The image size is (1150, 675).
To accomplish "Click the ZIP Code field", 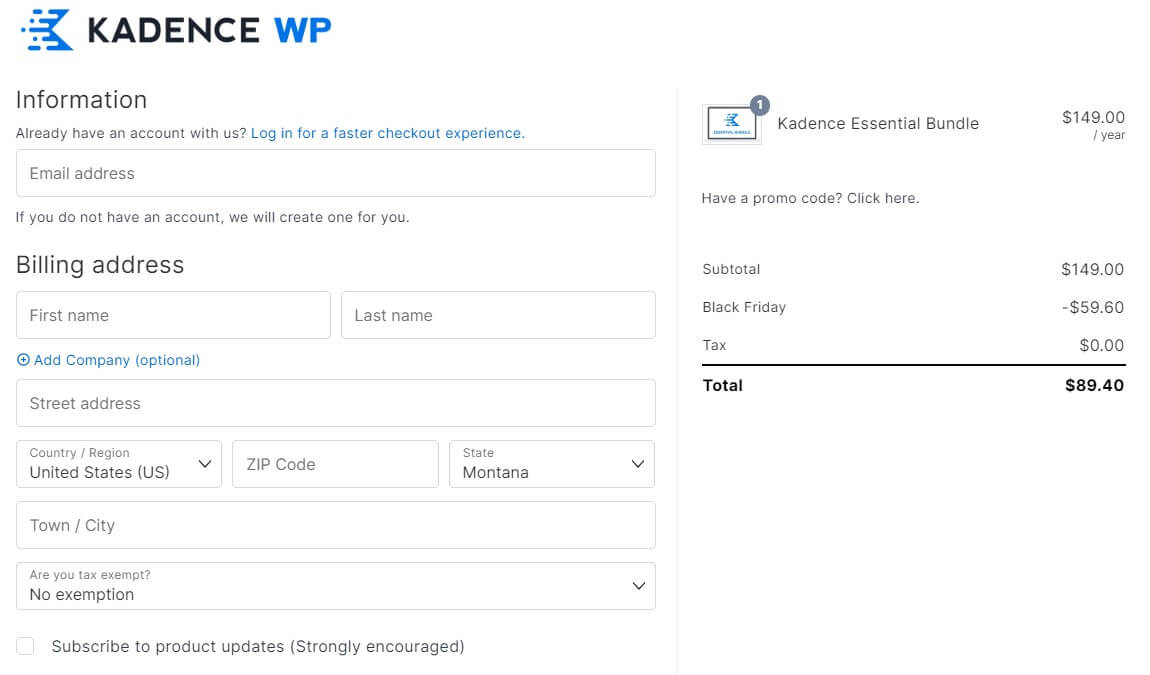I will point(335,464).
